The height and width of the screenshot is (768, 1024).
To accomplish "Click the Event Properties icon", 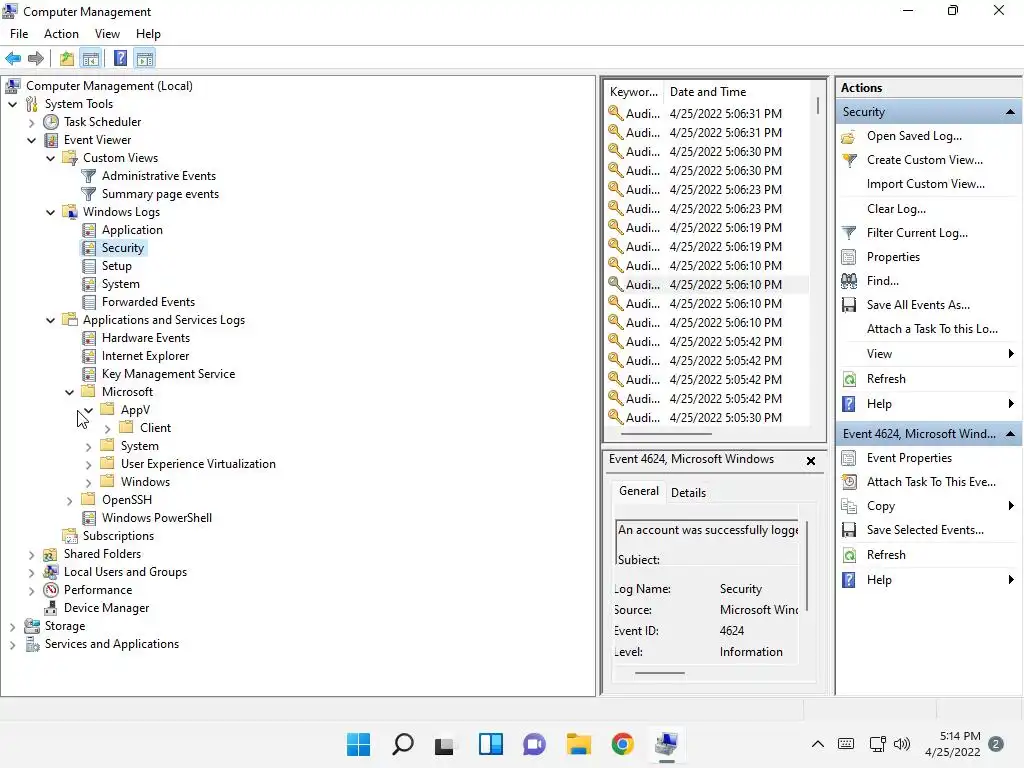I will pos(849,458).
